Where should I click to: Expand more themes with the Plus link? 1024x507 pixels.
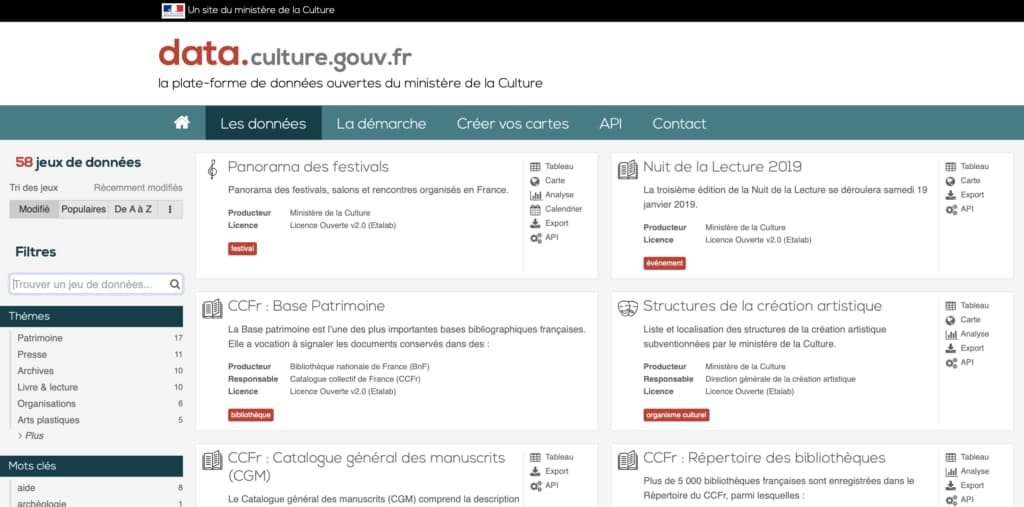tap(33, 436)
